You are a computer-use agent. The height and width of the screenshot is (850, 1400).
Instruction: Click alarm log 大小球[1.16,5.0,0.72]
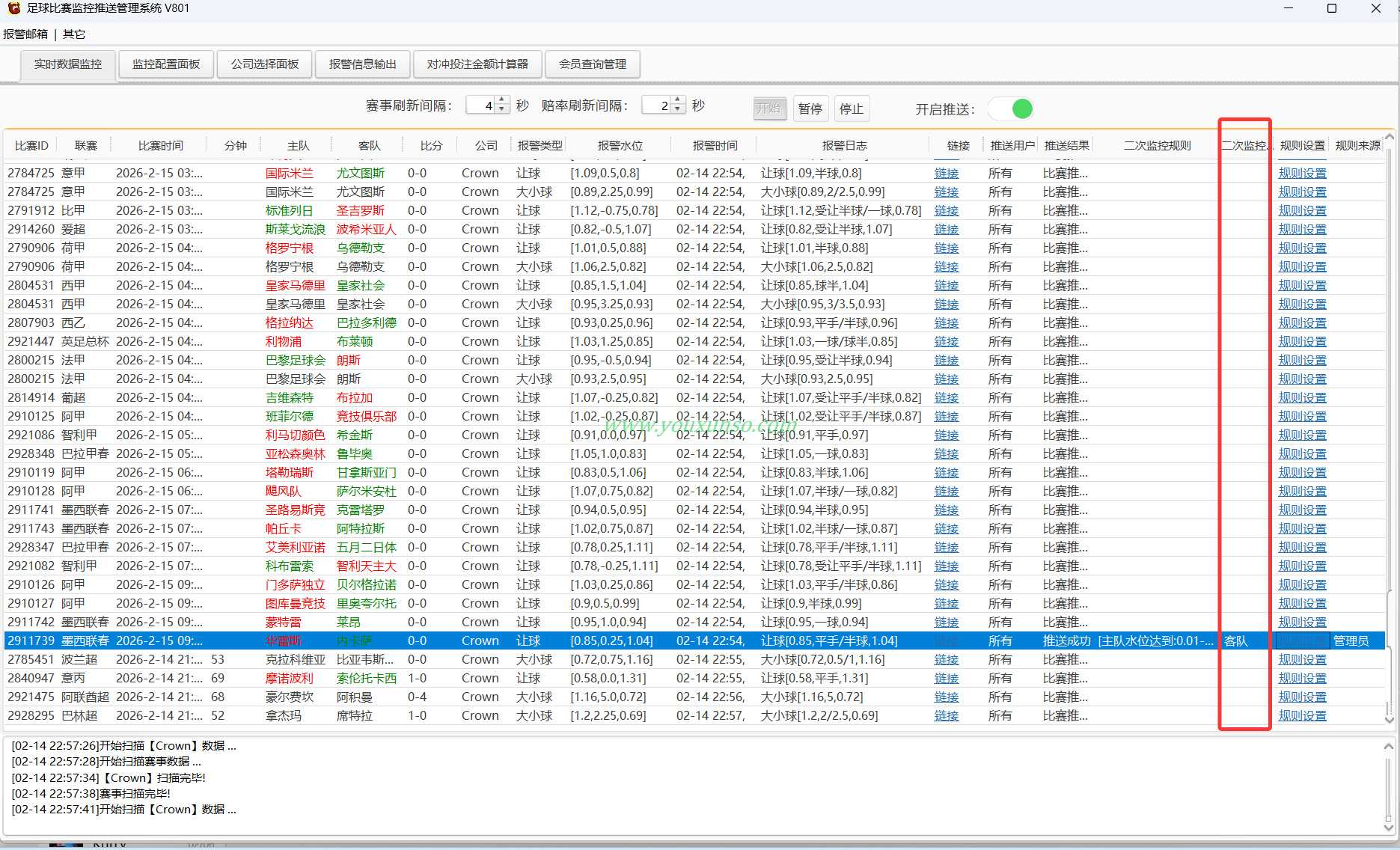812,697
